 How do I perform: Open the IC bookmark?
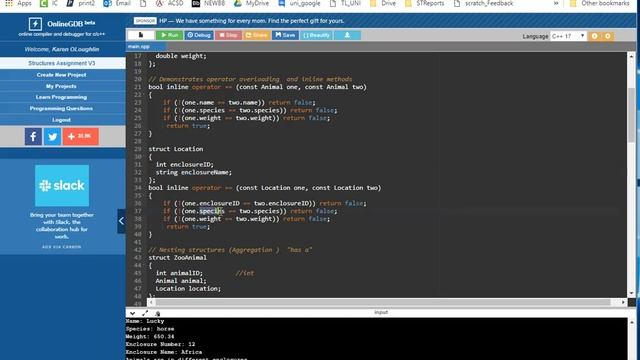pyautogui.click(x=49, y=3)
